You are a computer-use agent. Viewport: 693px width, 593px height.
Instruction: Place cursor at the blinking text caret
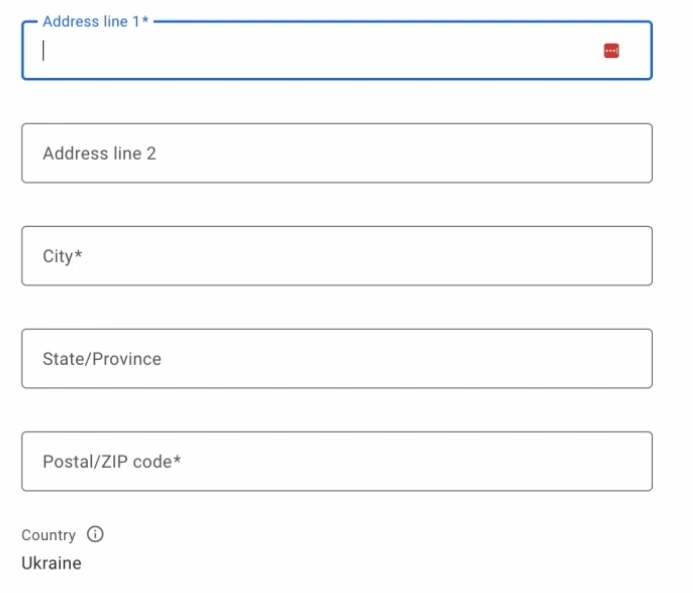[x=43, y=51]
